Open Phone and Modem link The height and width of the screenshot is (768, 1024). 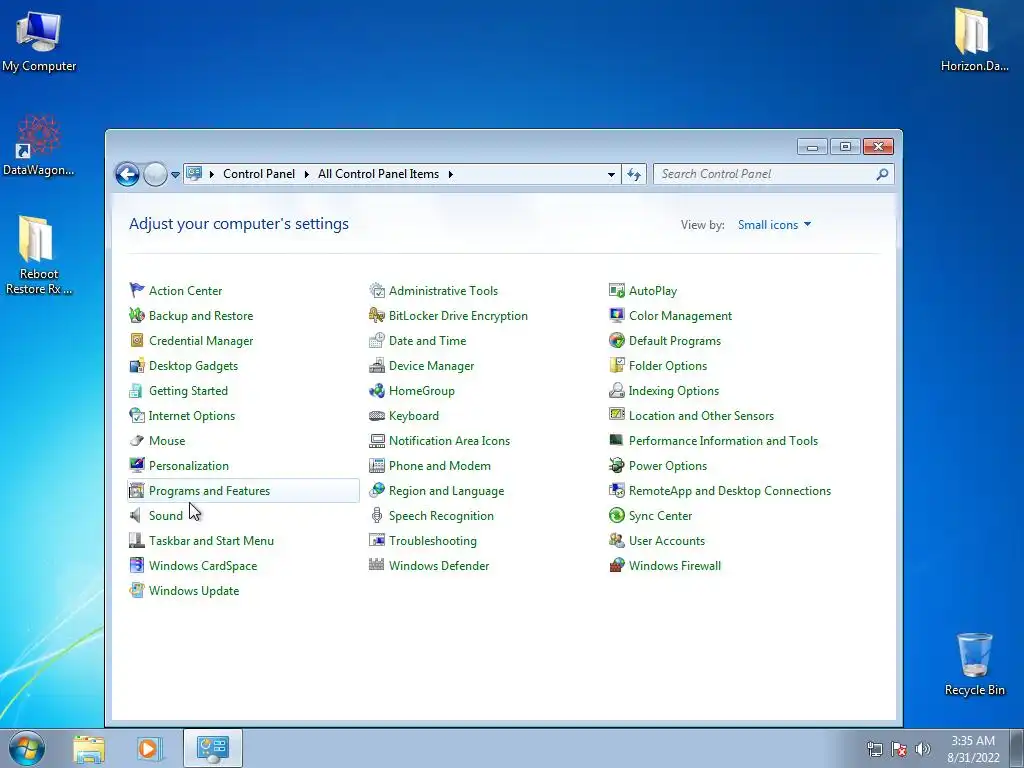(440, 466)
